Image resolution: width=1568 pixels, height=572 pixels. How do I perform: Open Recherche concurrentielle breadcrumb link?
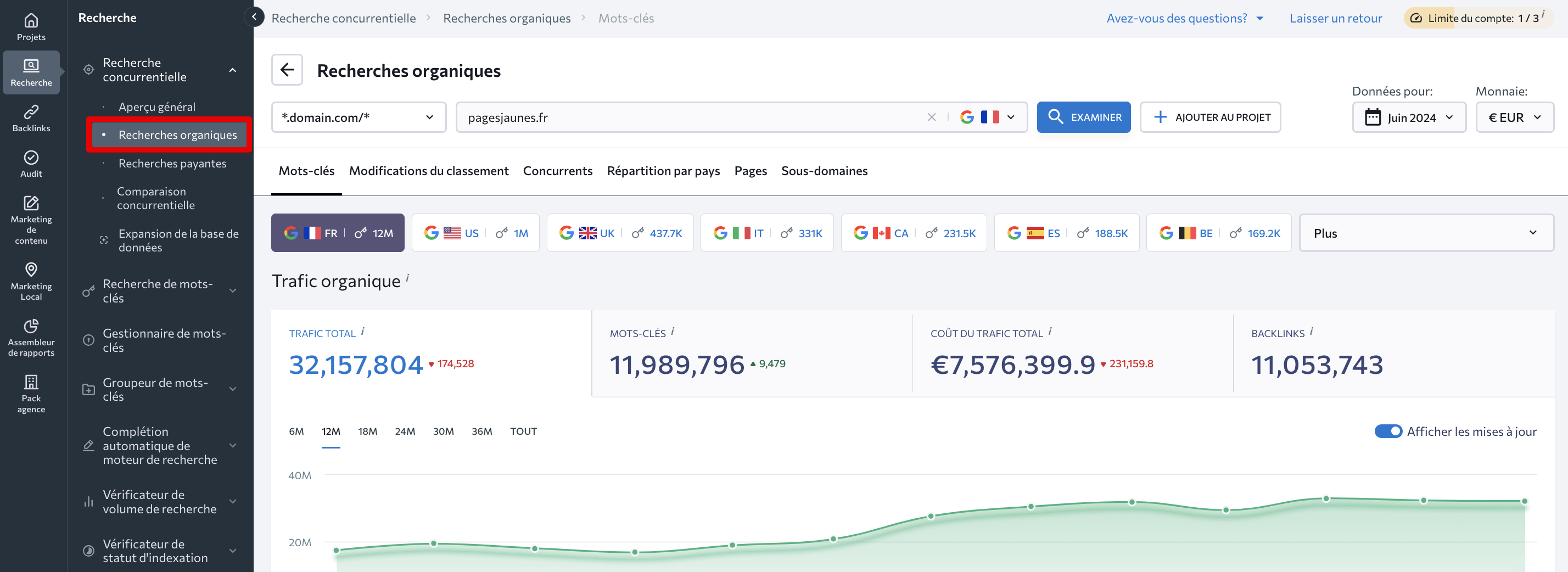click(x=343, y=18)
